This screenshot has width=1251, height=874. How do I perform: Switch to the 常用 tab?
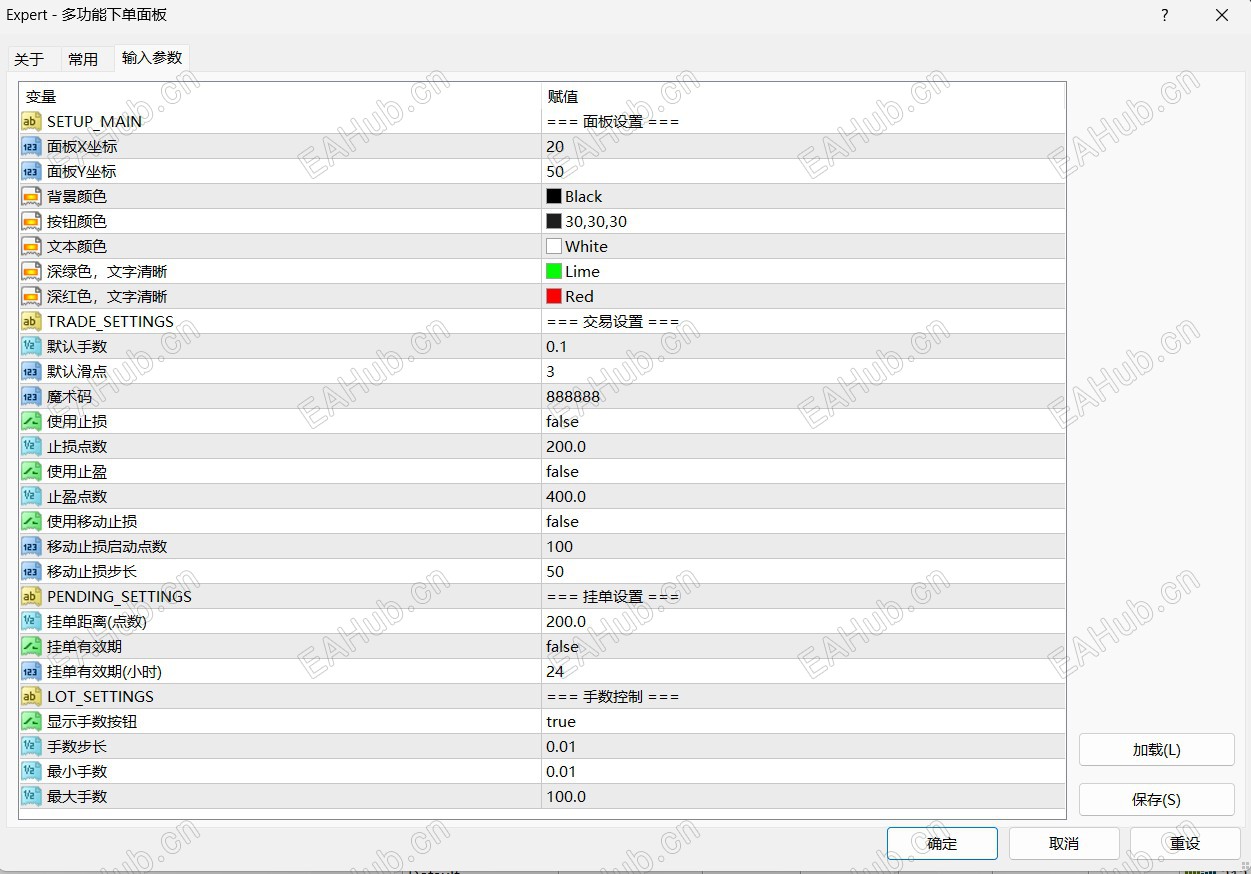point(83,59)
